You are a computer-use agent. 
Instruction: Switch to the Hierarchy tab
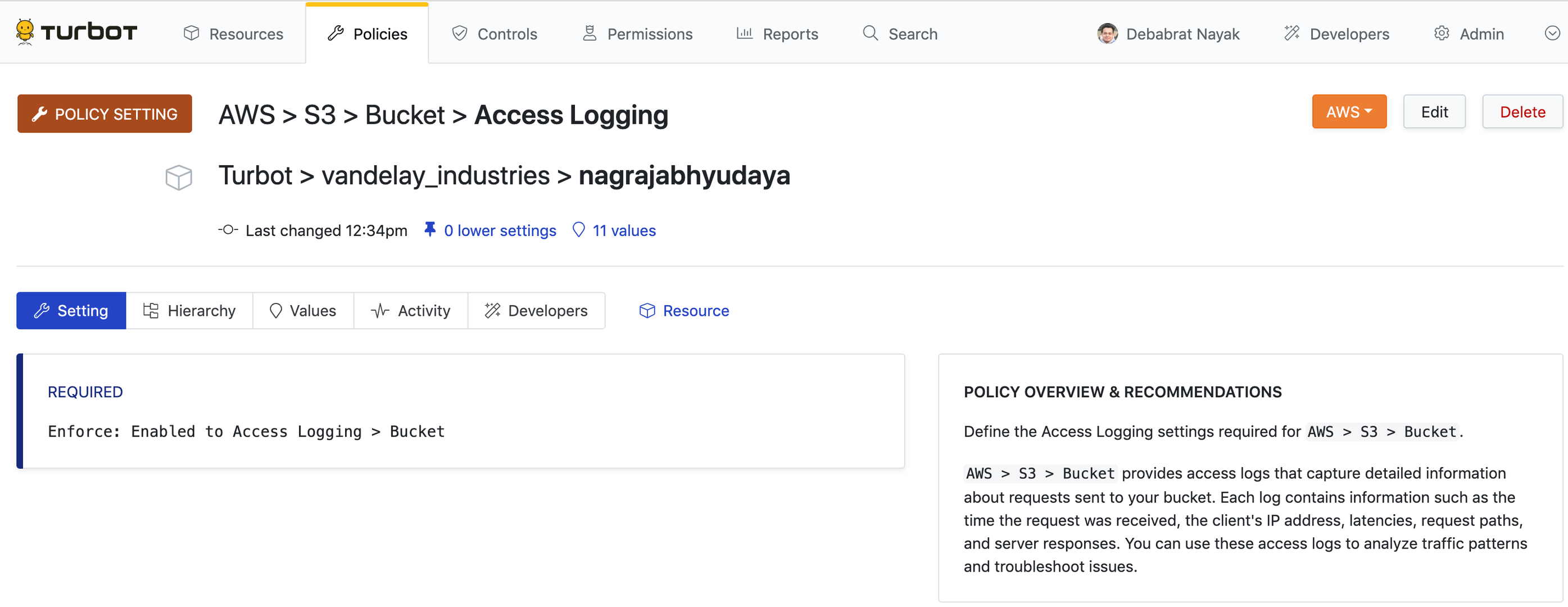pos(189,310)
